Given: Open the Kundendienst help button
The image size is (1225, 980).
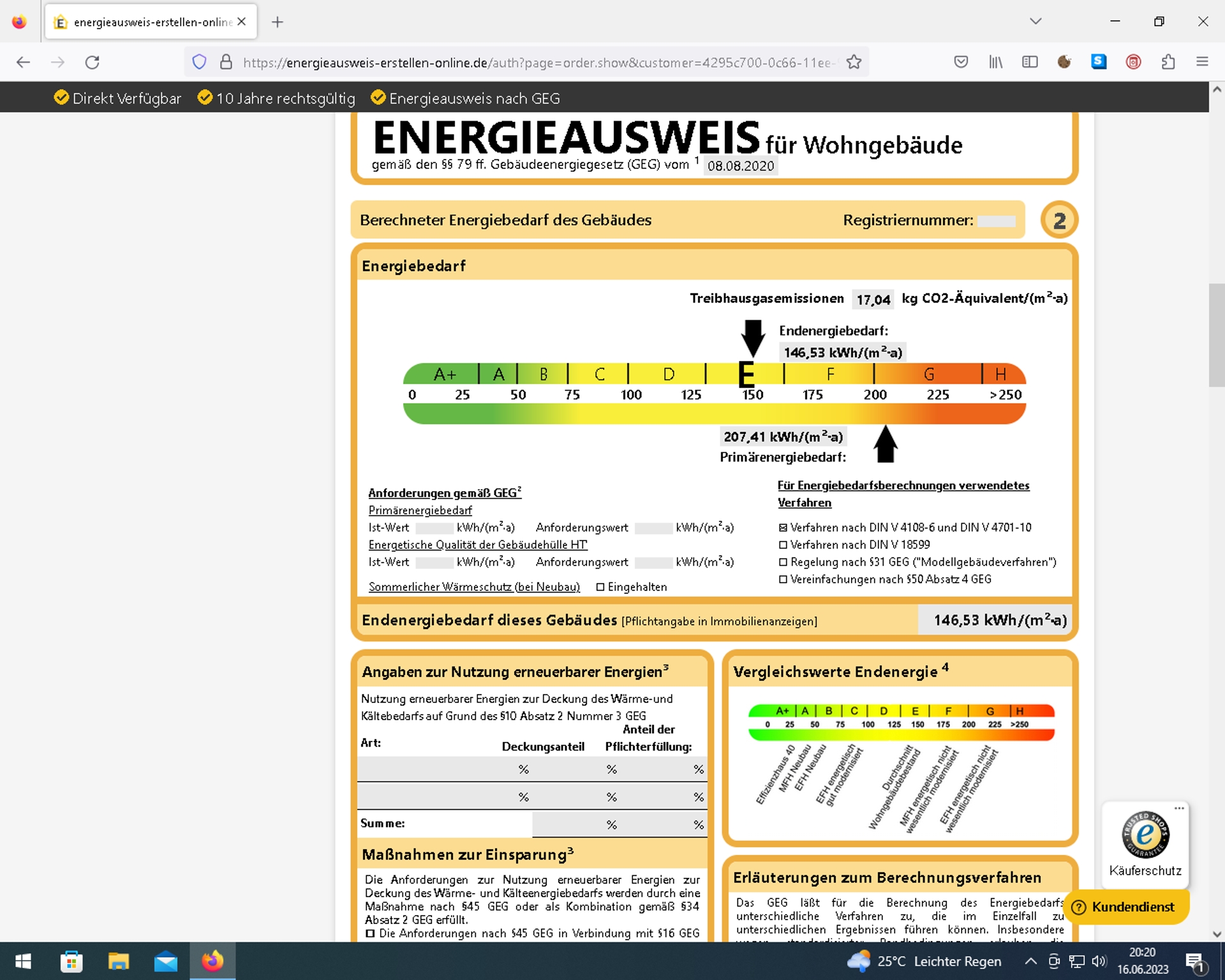Looking at the screenshot, I should (x=1125, y=907).
